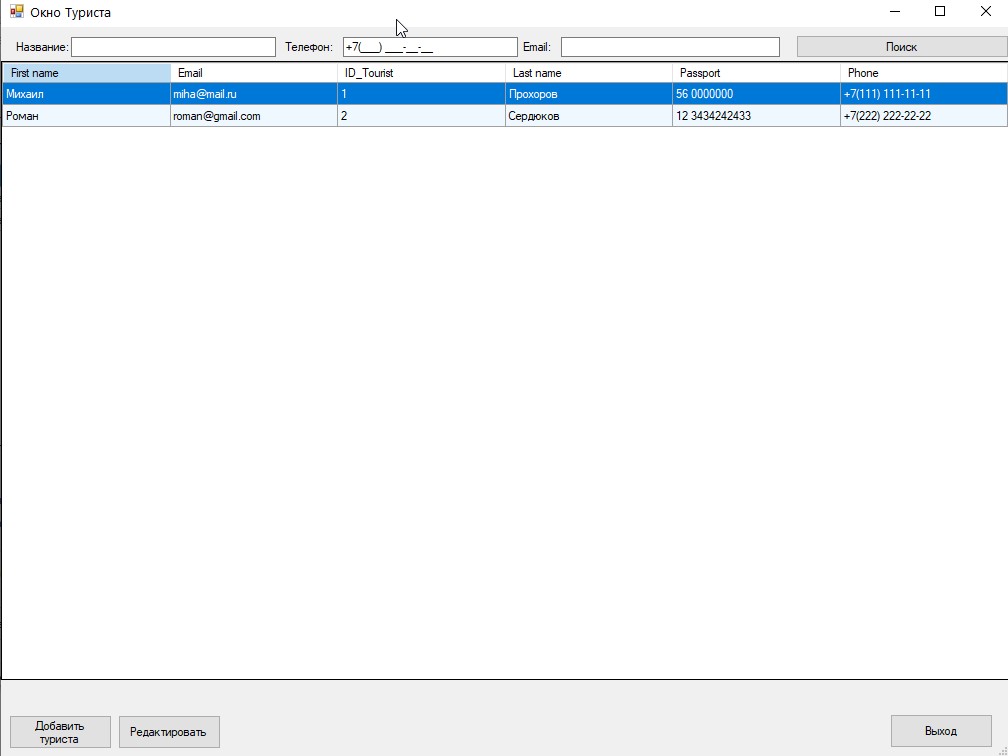
Task: Sort by First name column header
Action: (87, 73)
